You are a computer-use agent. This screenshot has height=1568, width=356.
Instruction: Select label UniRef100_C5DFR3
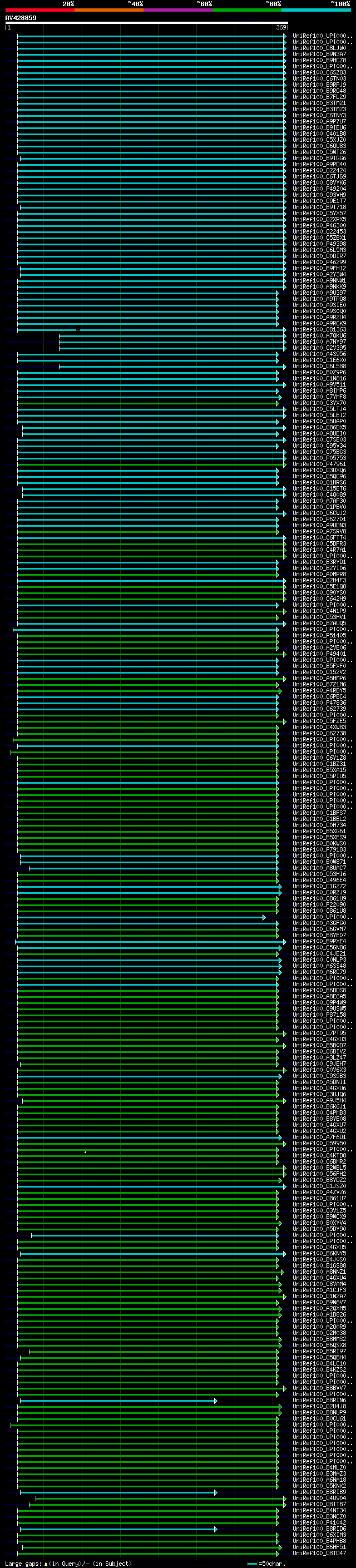point(319,543)
